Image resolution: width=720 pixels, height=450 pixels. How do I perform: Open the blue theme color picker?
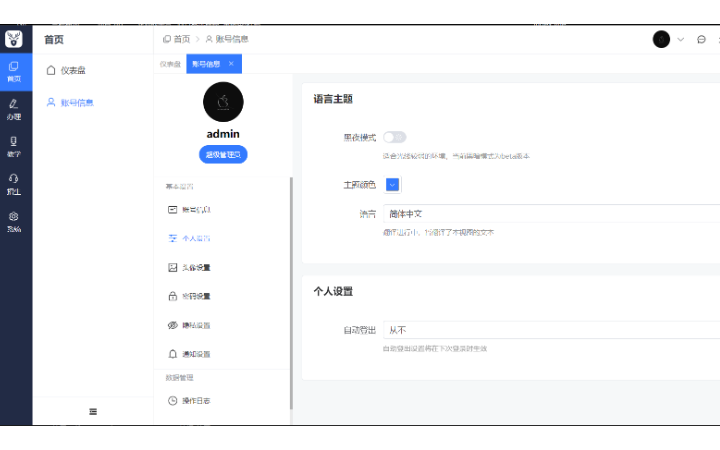[x=392, y=185]
